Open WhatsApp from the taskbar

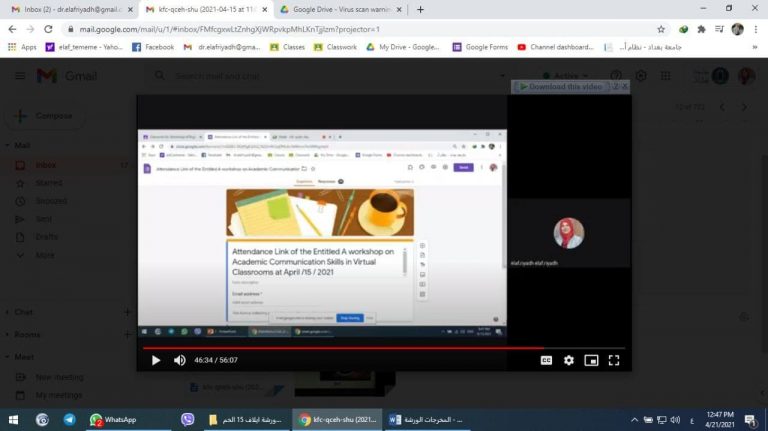tap(113, 420)
